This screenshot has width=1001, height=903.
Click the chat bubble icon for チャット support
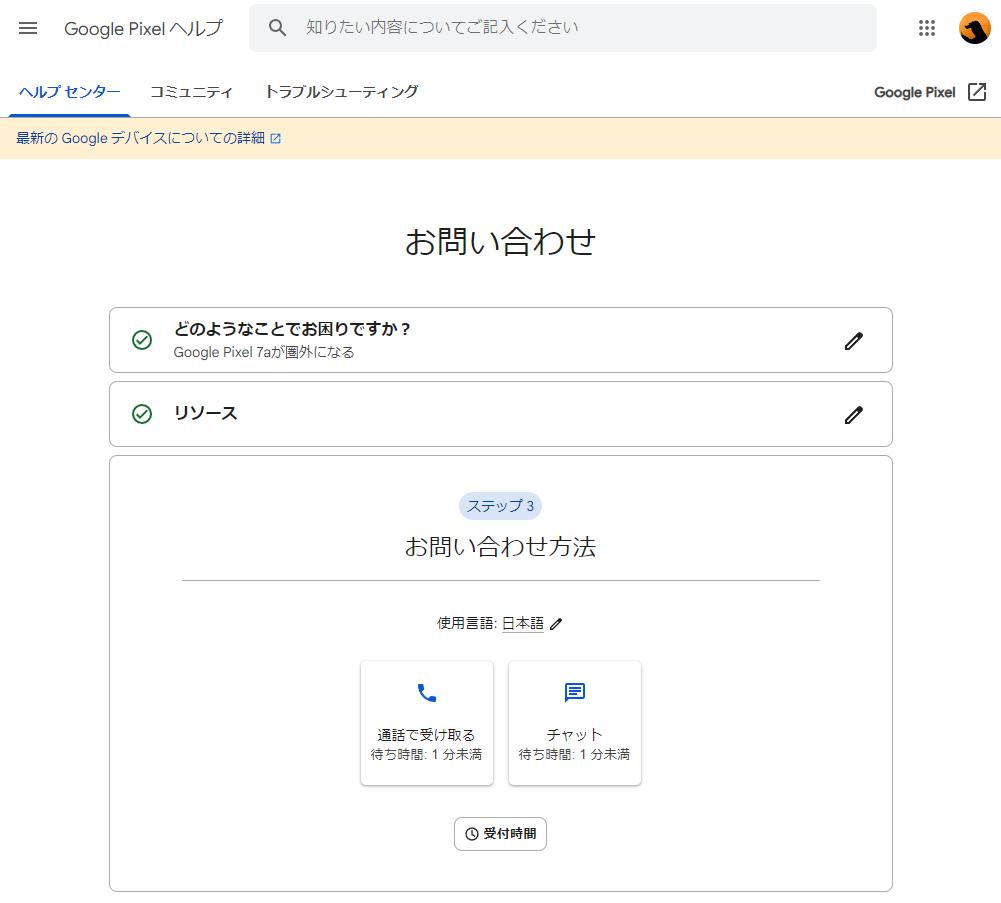[x=574, y=690]
